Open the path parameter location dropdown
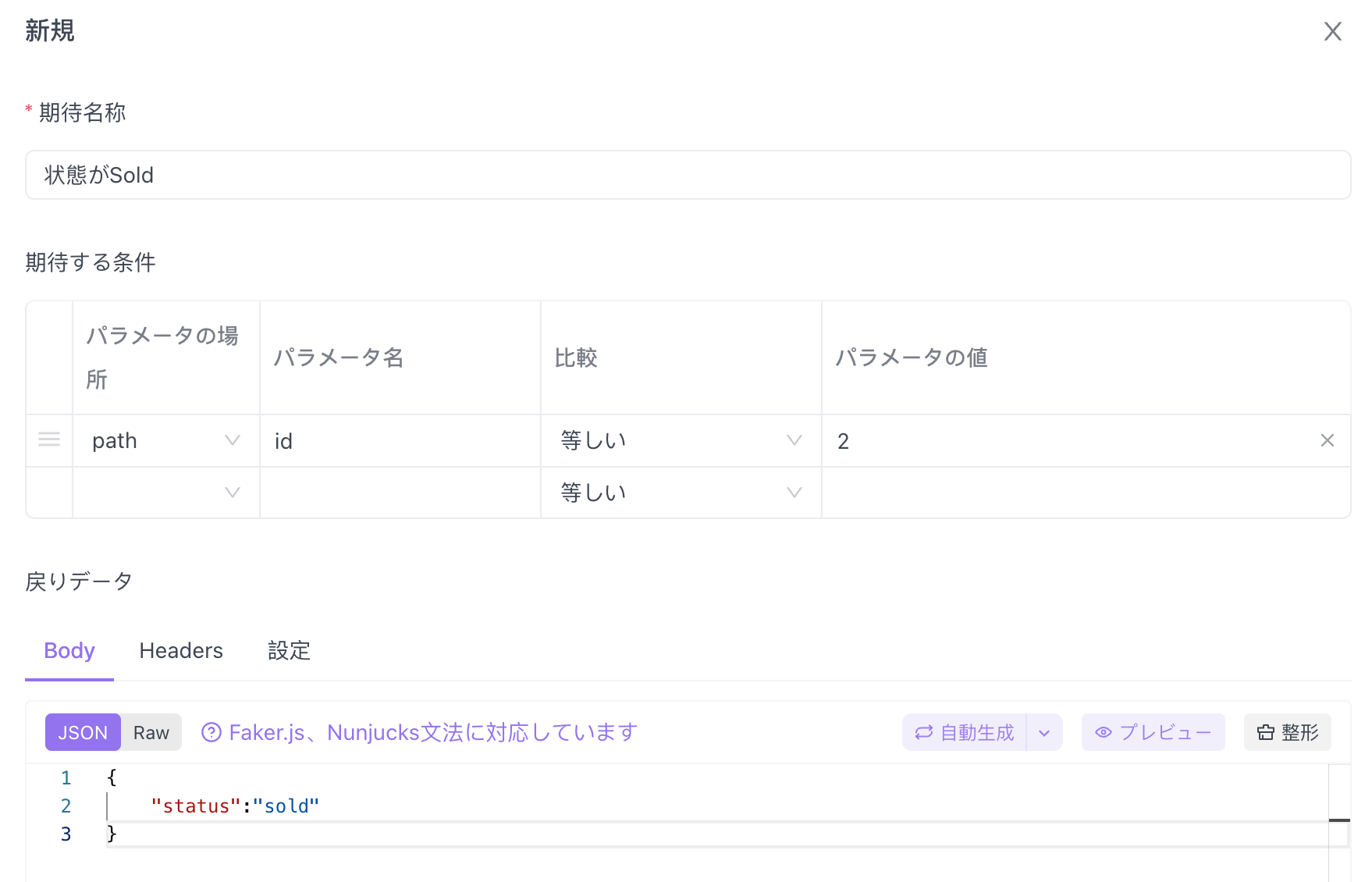This screenshot has width=1372, height=882. pos(166,441)
